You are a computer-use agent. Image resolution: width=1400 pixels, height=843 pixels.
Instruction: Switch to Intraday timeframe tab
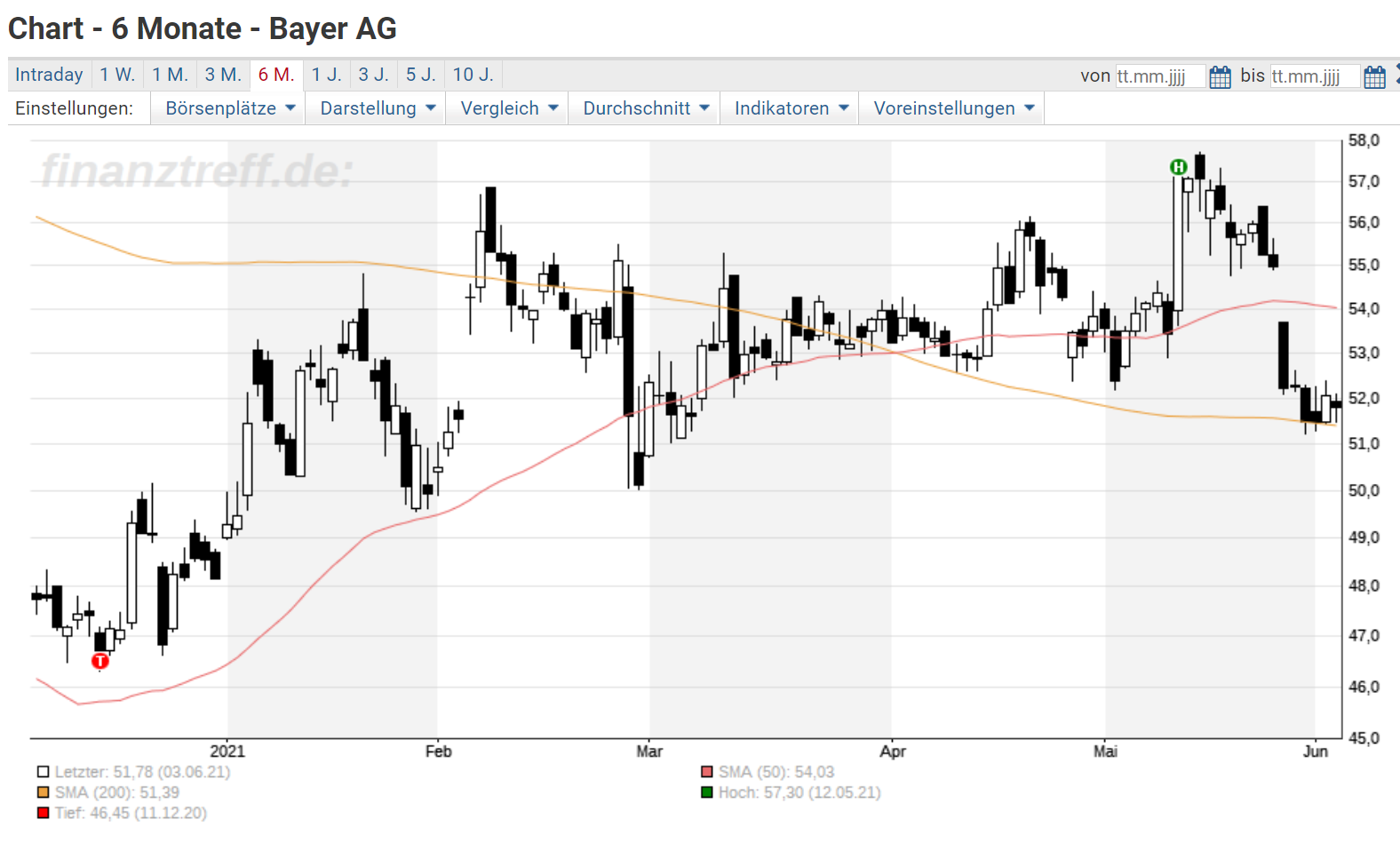coord(49,75)
